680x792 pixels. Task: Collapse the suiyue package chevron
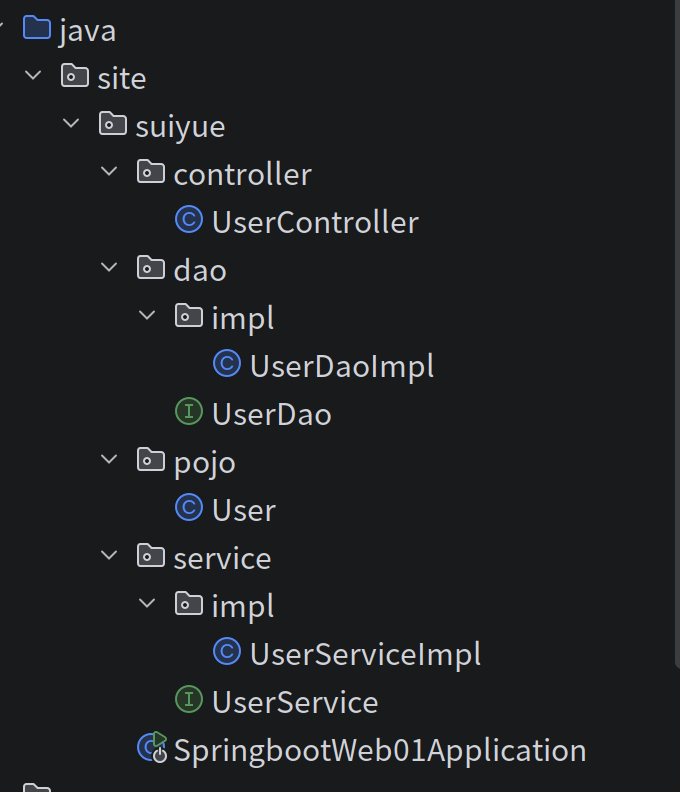(x=71, y=124)
